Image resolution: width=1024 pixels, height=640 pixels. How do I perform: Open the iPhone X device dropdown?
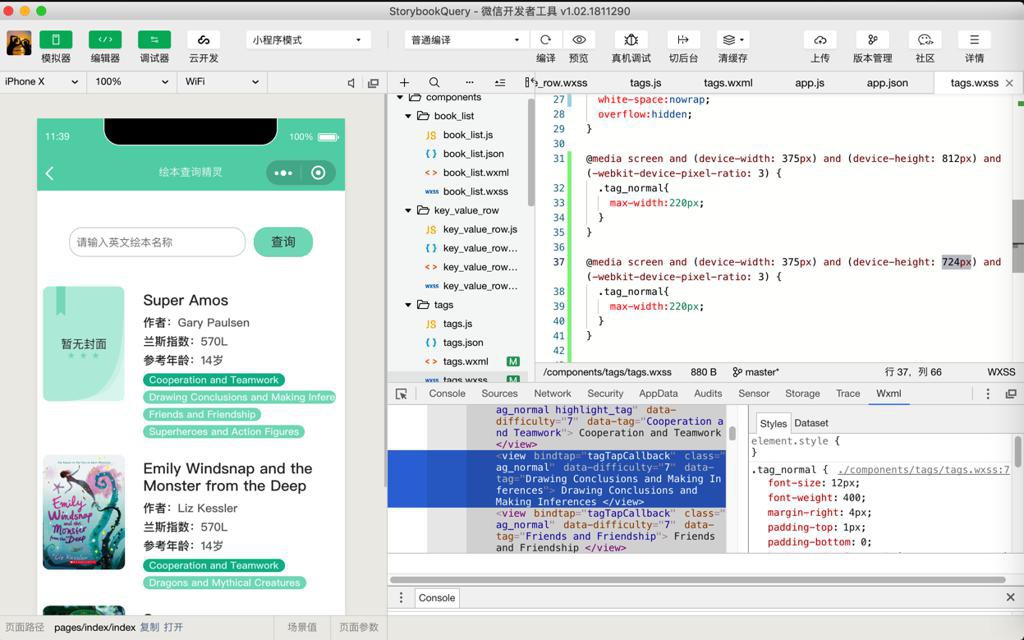42,82
